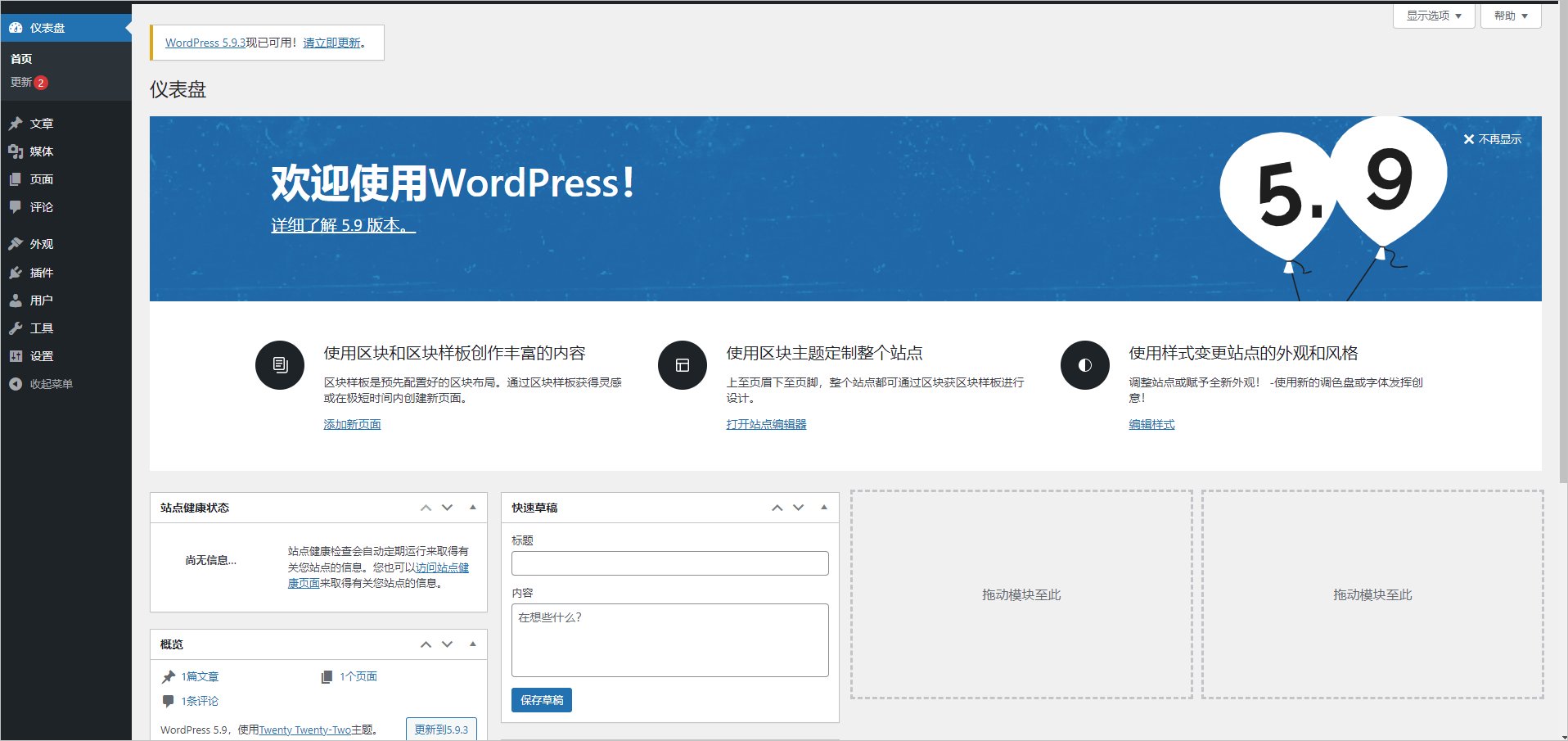Open the 设置 menu
Image resolution: width=1568 pixels, height=741 pixels.
65,356
